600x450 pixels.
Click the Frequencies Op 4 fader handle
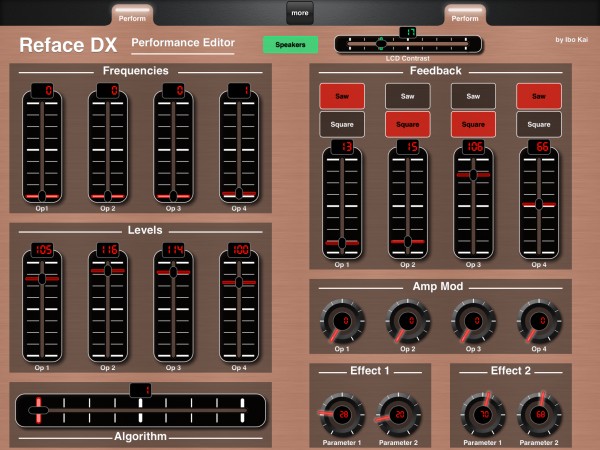click(x=239, y=193)
